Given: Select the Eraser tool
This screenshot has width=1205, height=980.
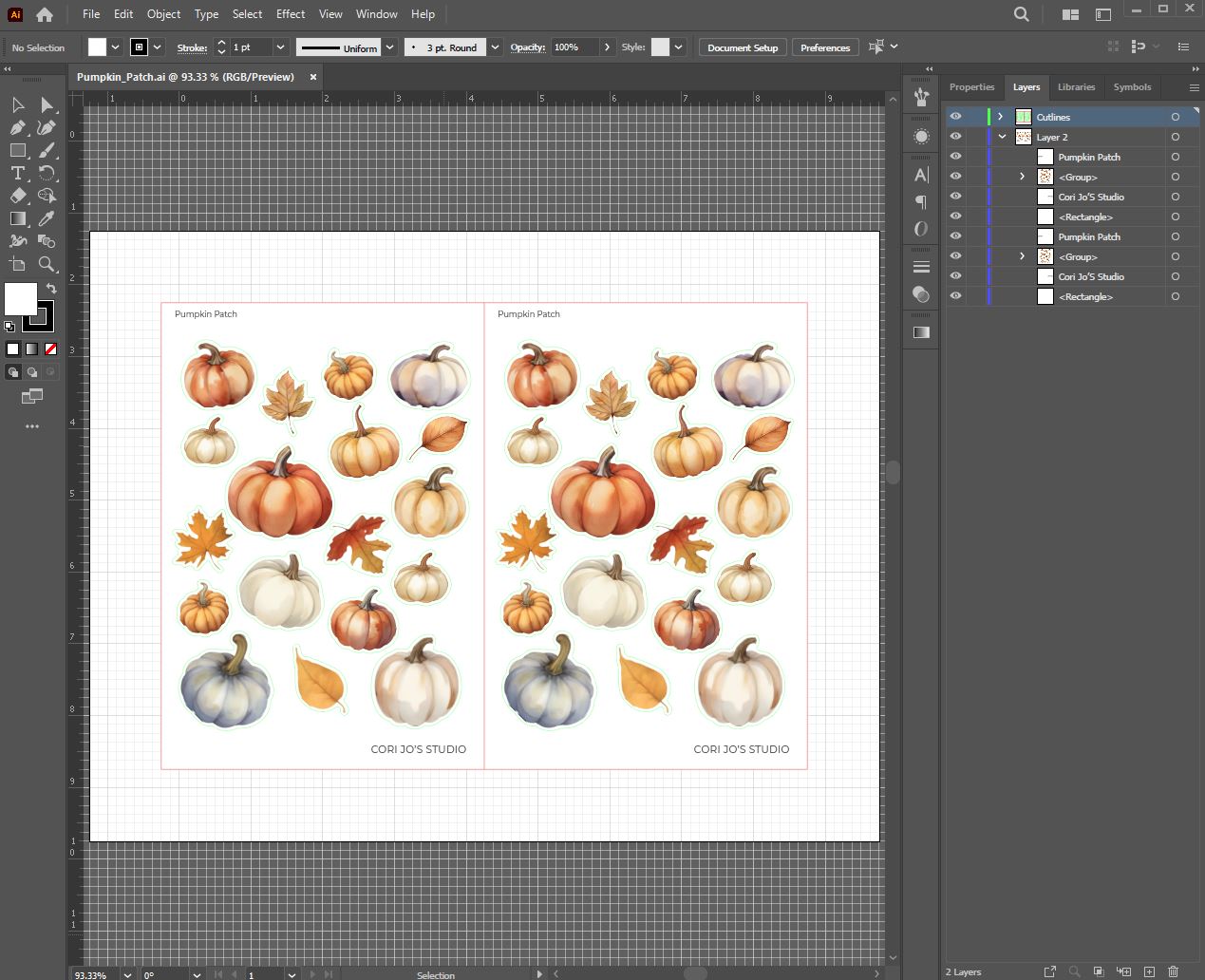Looking at the screenshot, I should pos(18,196).
